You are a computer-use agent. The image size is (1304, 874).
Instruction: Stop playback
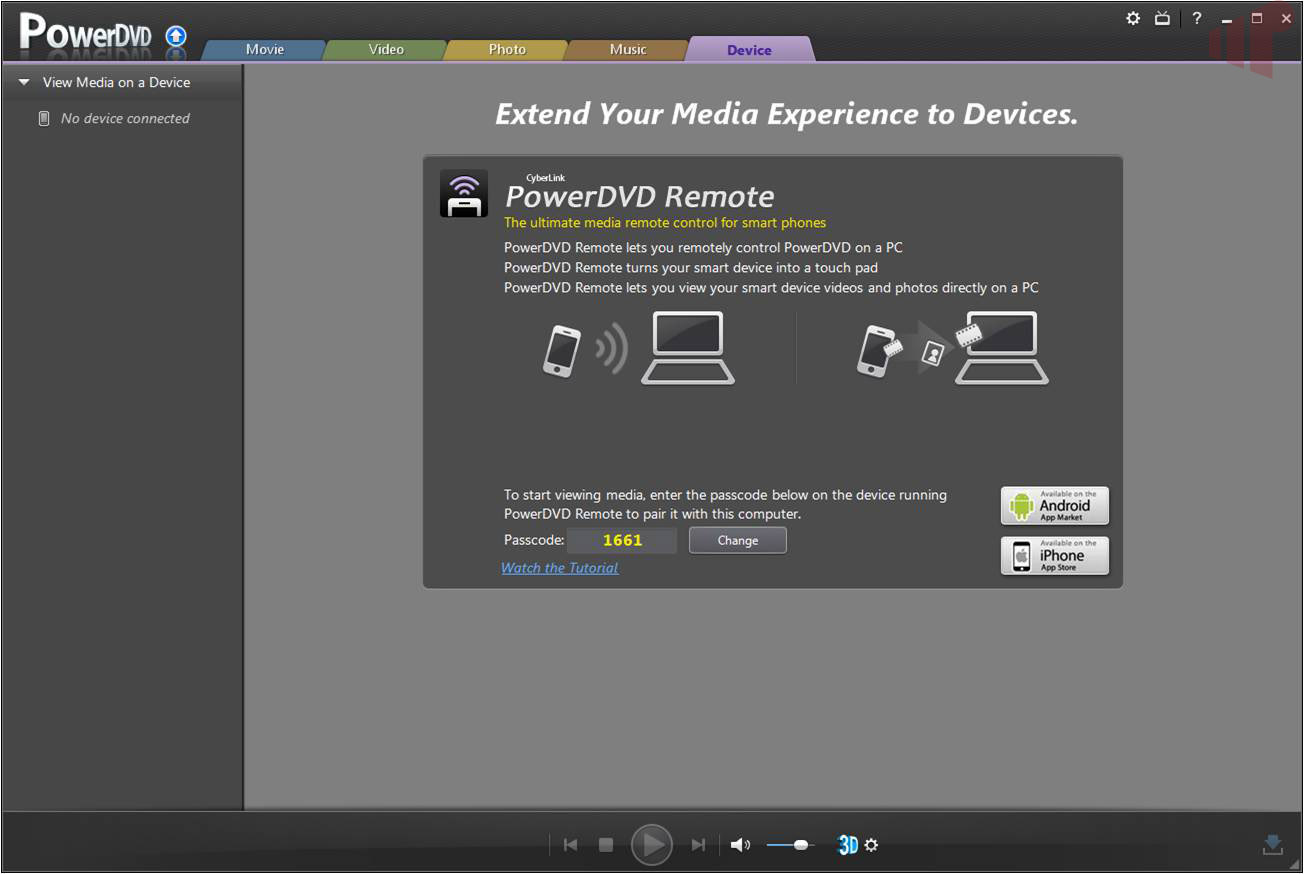point(605,845)
